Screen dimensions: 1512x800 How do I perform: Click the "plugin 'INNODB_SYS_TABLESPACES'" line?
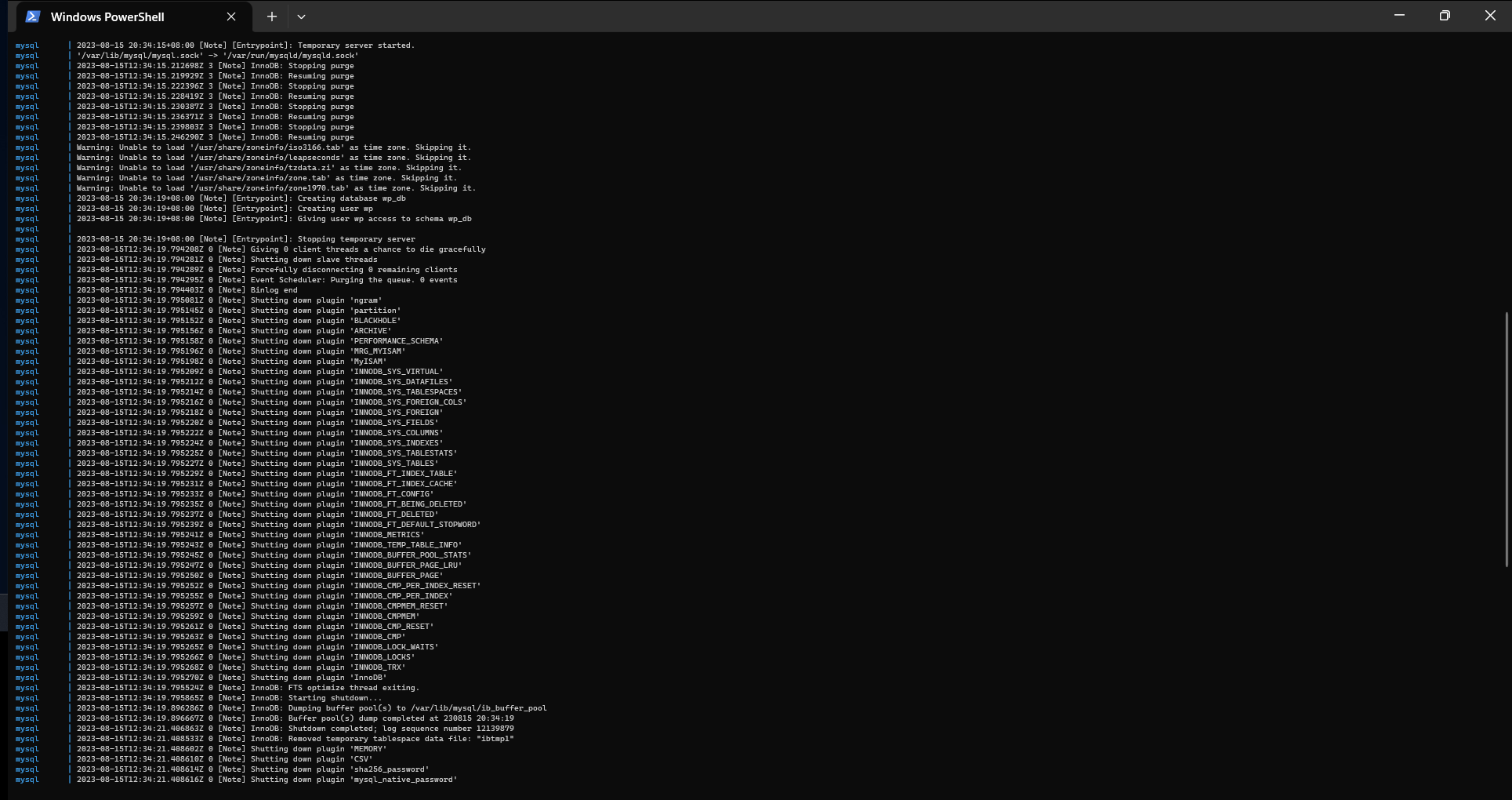[269, 392]
